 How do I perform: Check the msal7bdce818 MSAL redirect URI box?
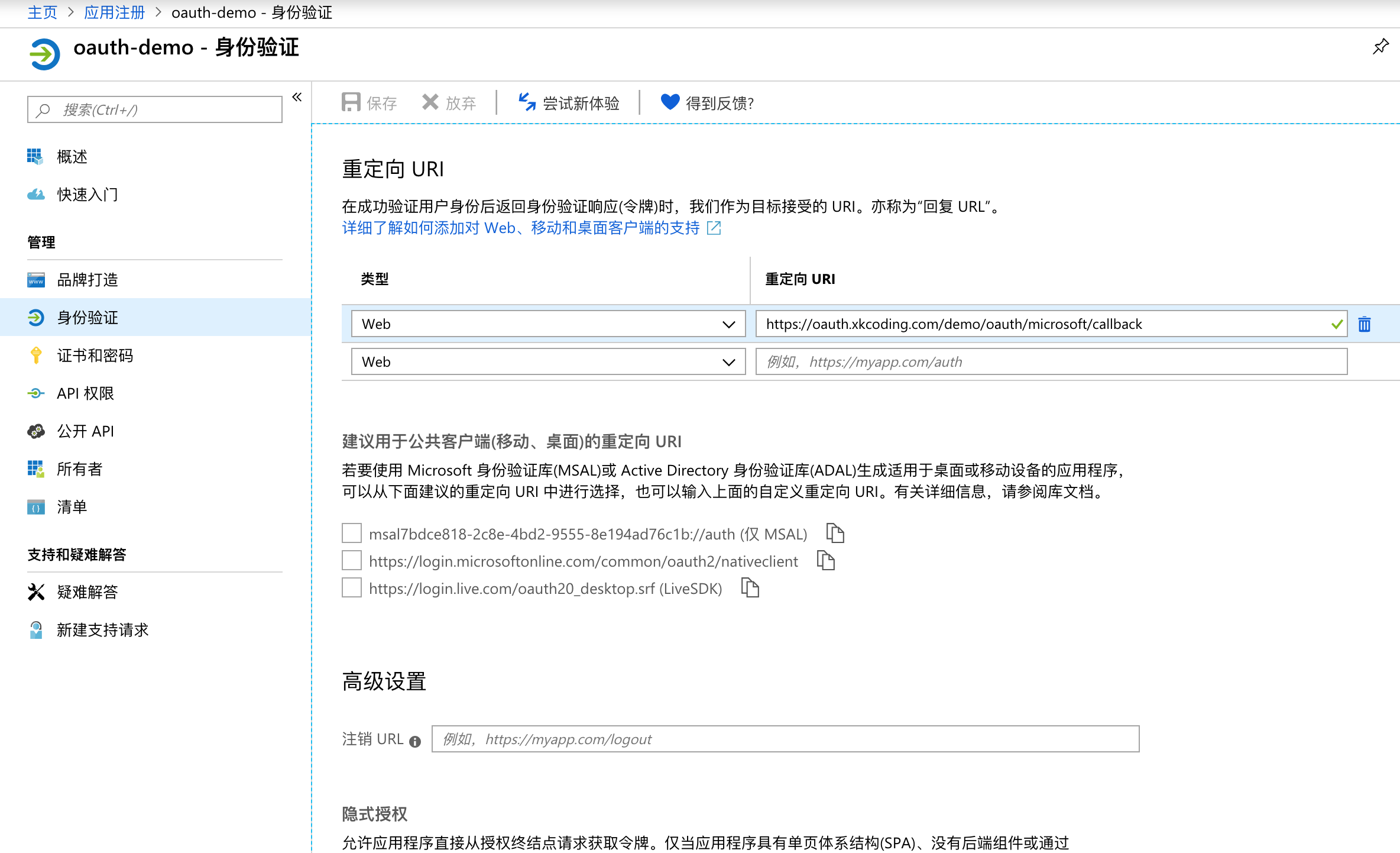tap(352, 534)
